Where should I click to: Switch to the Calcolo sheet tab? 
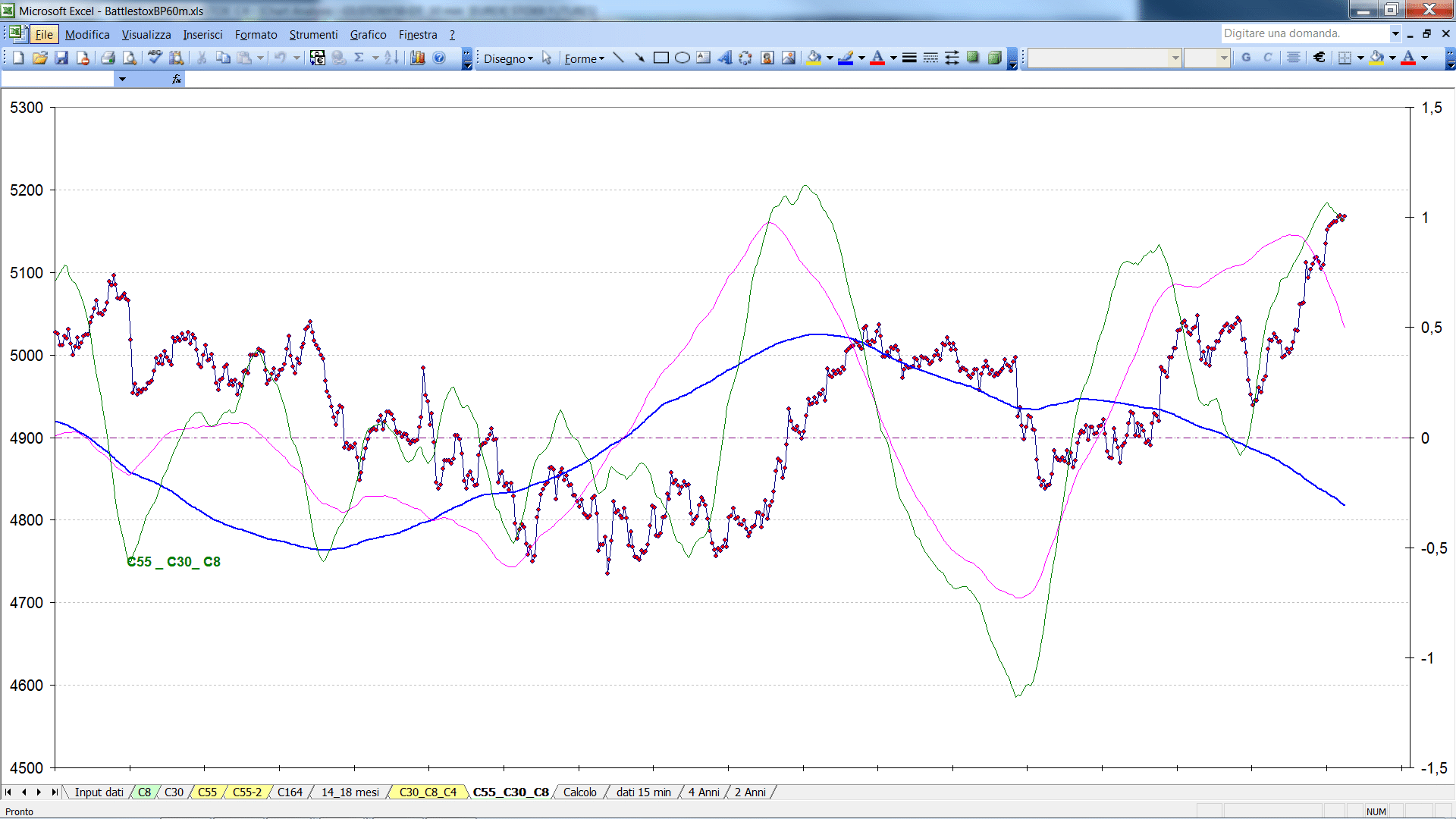579,792
